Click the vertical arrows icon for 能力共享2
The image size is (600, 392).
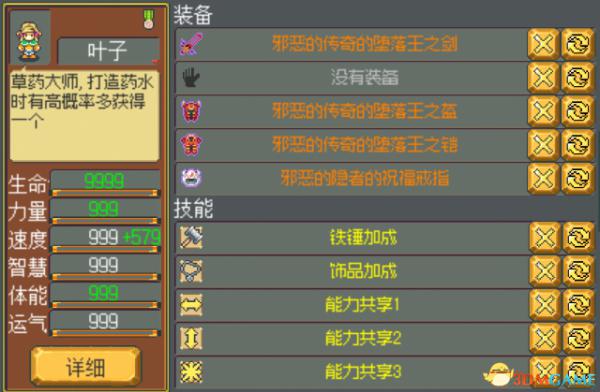click(x=191, y=338)
